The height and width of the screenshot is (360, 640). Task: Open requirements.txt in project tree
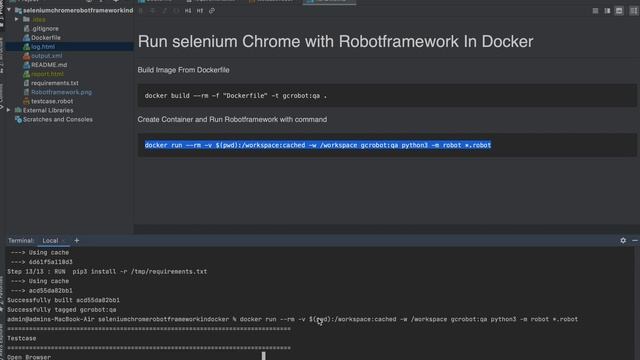point(55,83)
